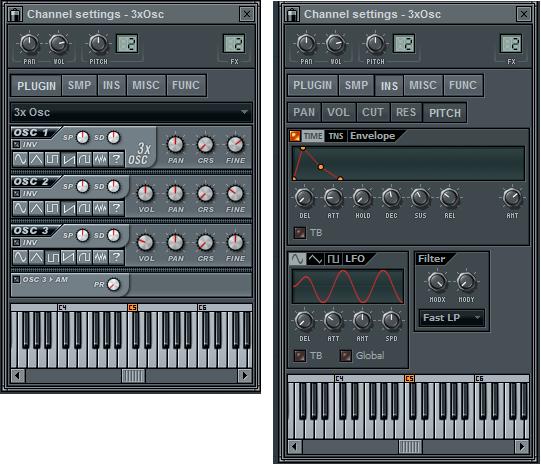Choose sine shape for the LFO

click(x=297, y=259)
